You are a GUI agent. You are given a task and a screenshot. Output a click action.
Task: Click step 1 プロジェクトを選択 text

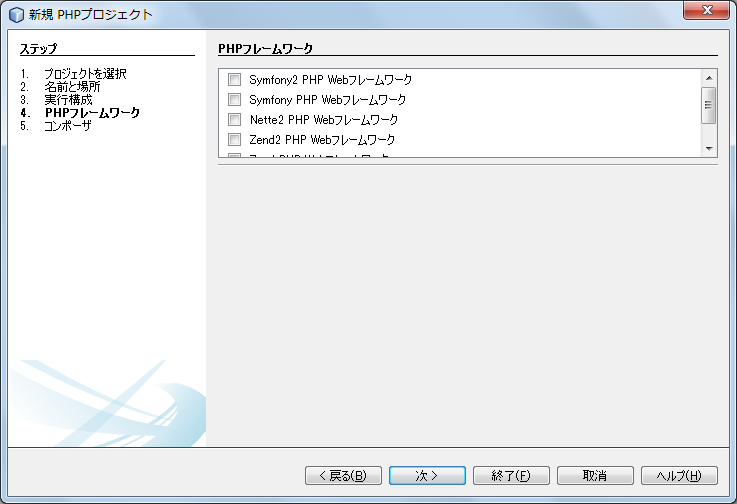[85, 74]
